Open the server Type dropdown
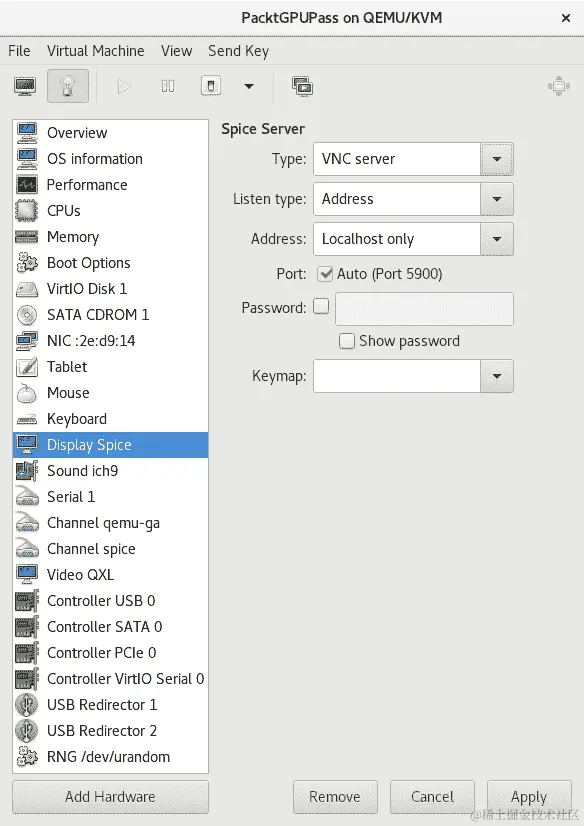This screenshot has height=826, width=584. tap(498, 159)
